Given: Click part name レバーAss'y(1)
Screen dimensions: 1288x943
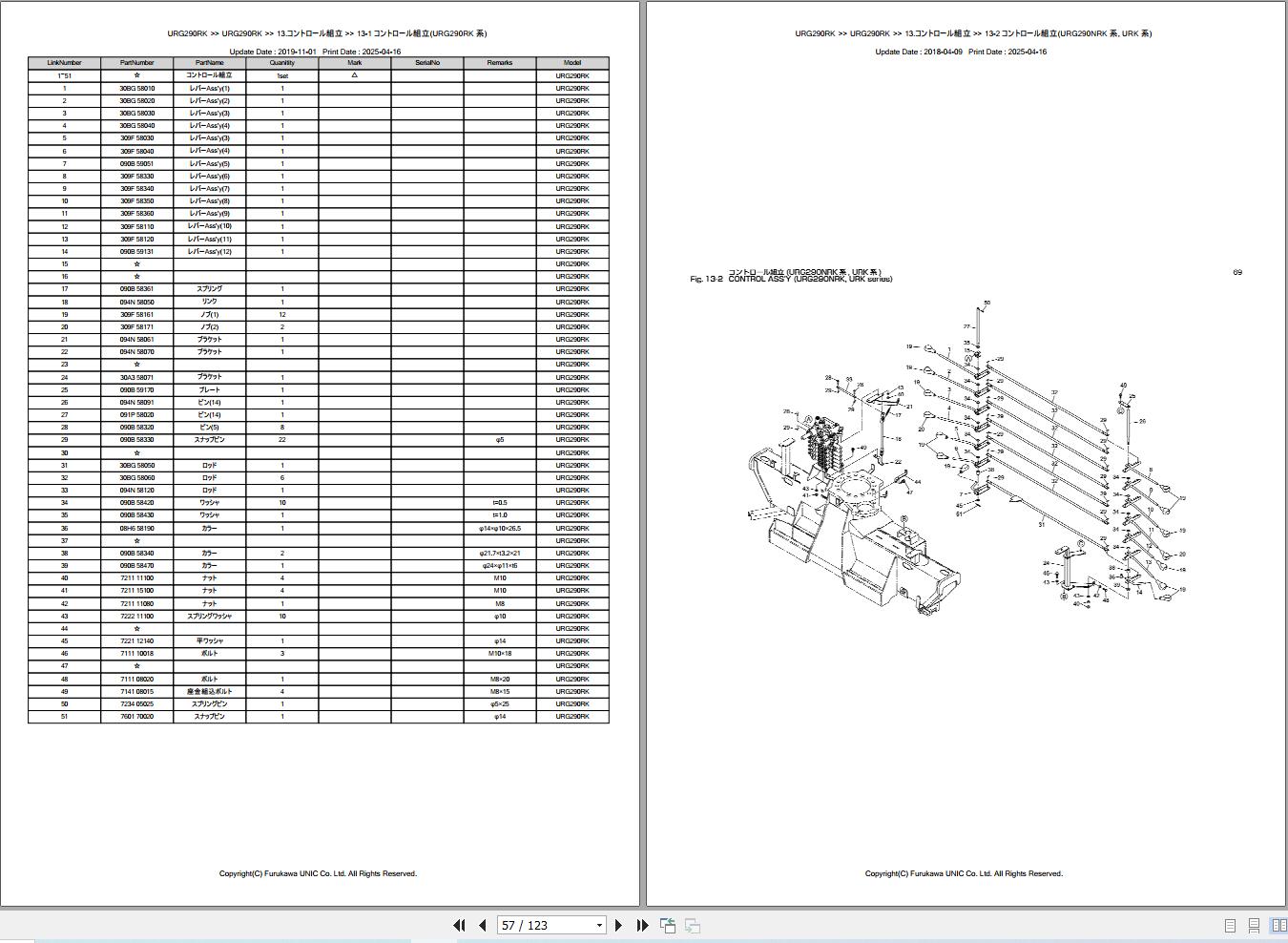Looking at the screenshot, I should tap(209, 88).
